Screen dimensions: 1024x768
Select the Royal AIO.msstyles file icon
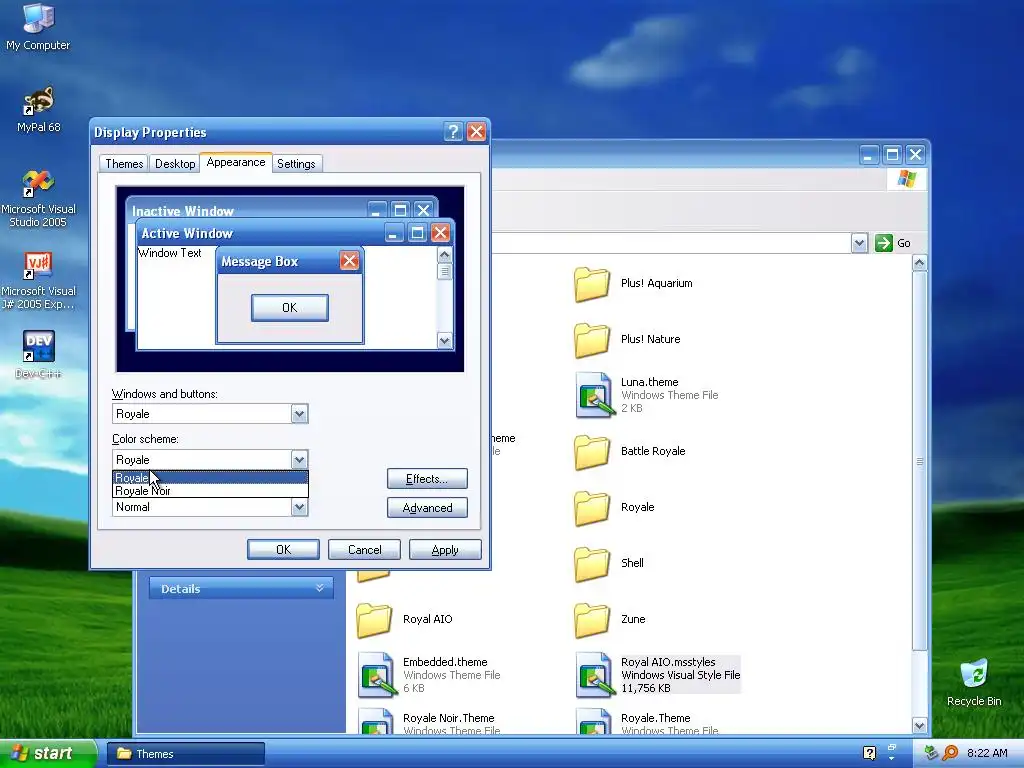tap(595, 675)
